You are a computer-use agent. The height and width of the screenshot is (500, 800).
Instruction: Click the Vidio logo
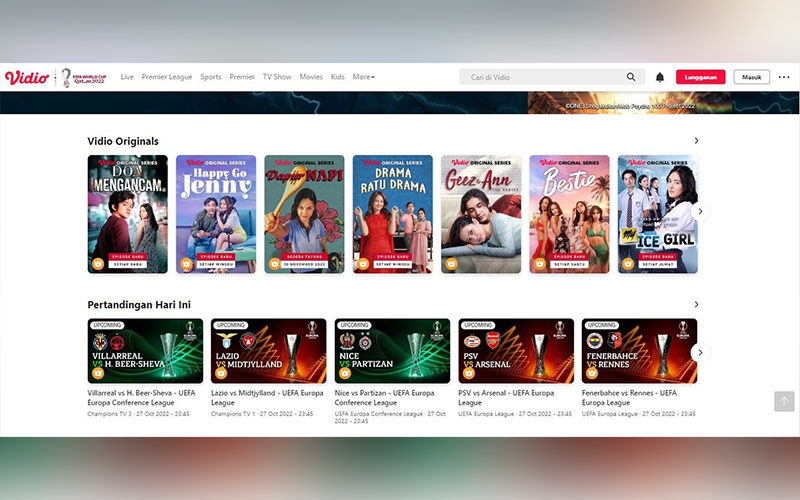(x=26, y=77)
